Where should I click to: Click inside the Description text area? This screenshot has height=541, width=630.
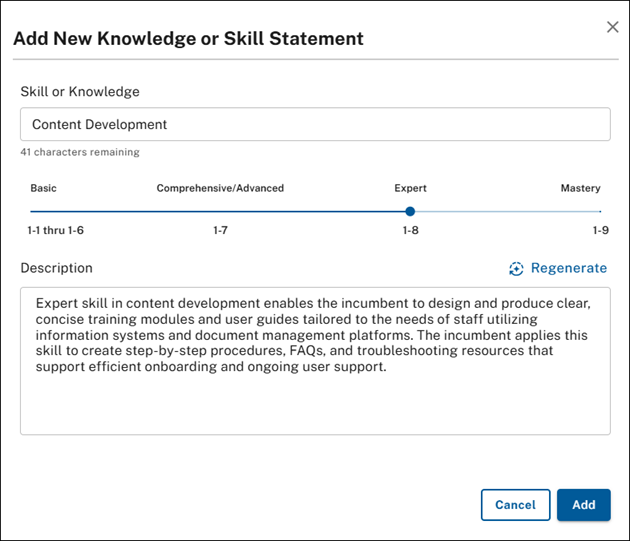click(315, 361)
